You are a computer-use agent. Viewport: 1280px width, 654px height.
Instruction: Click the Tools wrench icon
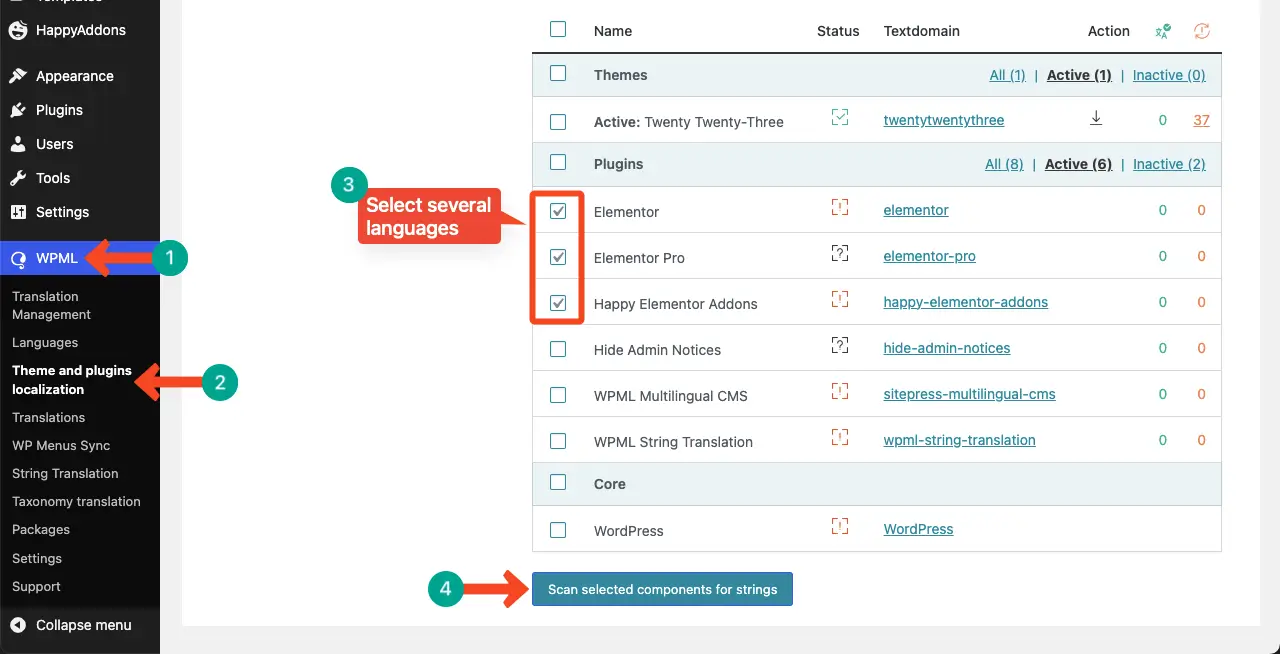click(18, 178)
